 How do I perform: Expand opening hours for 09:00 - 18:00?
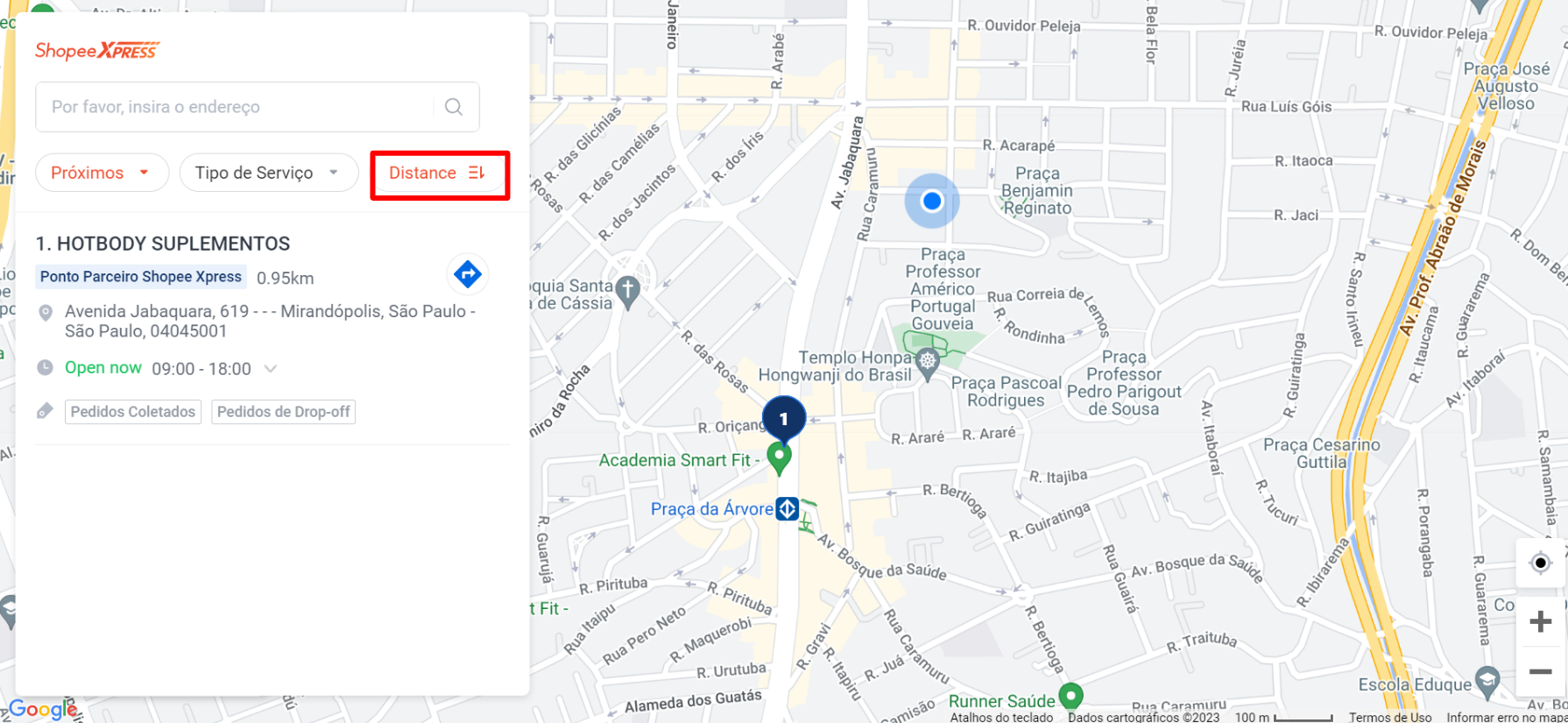click(x=271, y=369)
